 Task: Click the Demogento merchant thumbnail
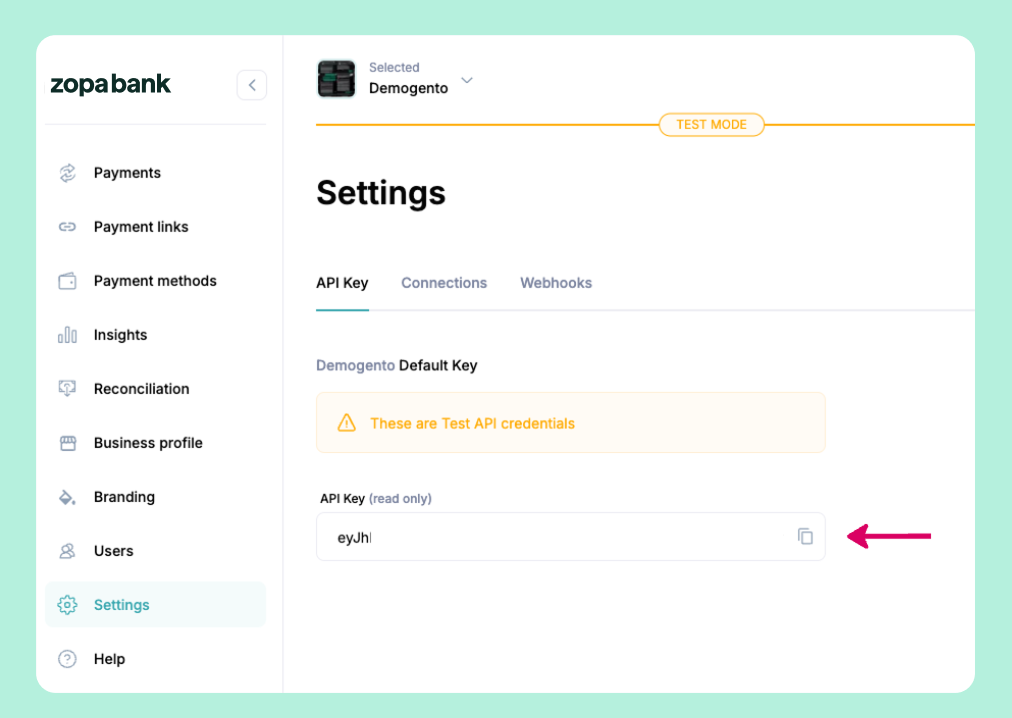336,79
